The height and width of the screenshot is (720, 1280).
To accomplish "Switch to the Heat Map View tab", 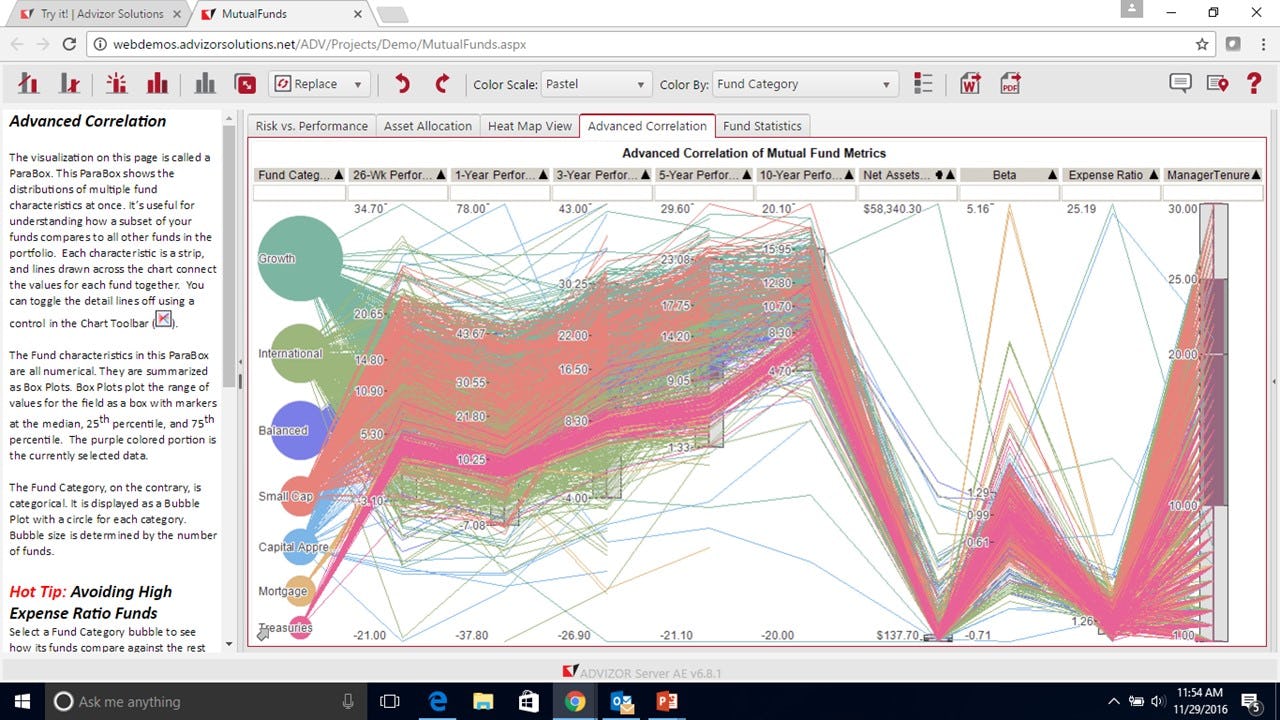I will (x=529, y=126).
